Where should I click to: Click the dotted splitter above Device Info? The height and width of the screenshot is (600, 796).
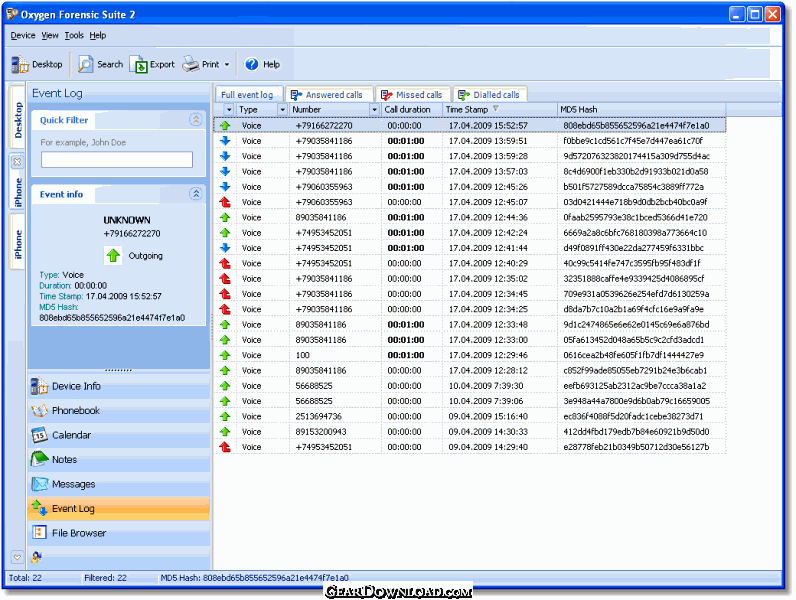118,371
